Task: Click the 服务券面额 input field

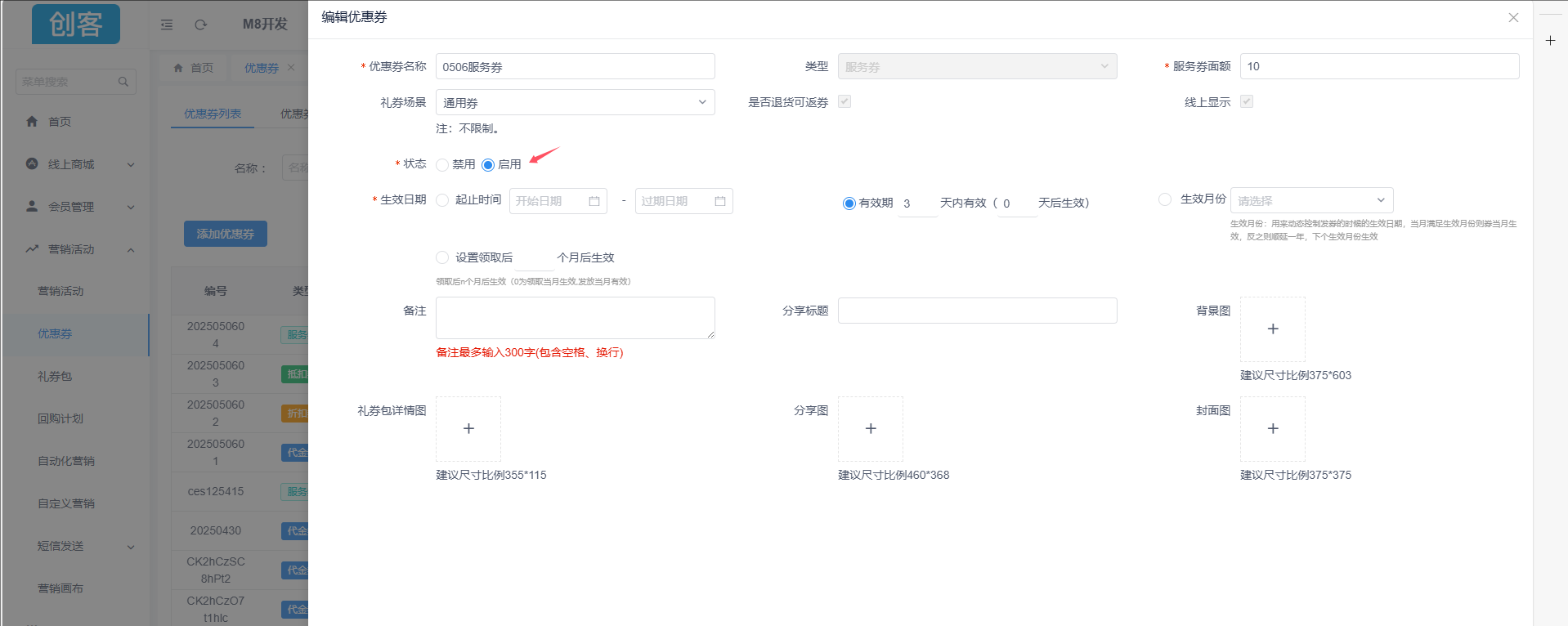Action: coord(1380,66)
